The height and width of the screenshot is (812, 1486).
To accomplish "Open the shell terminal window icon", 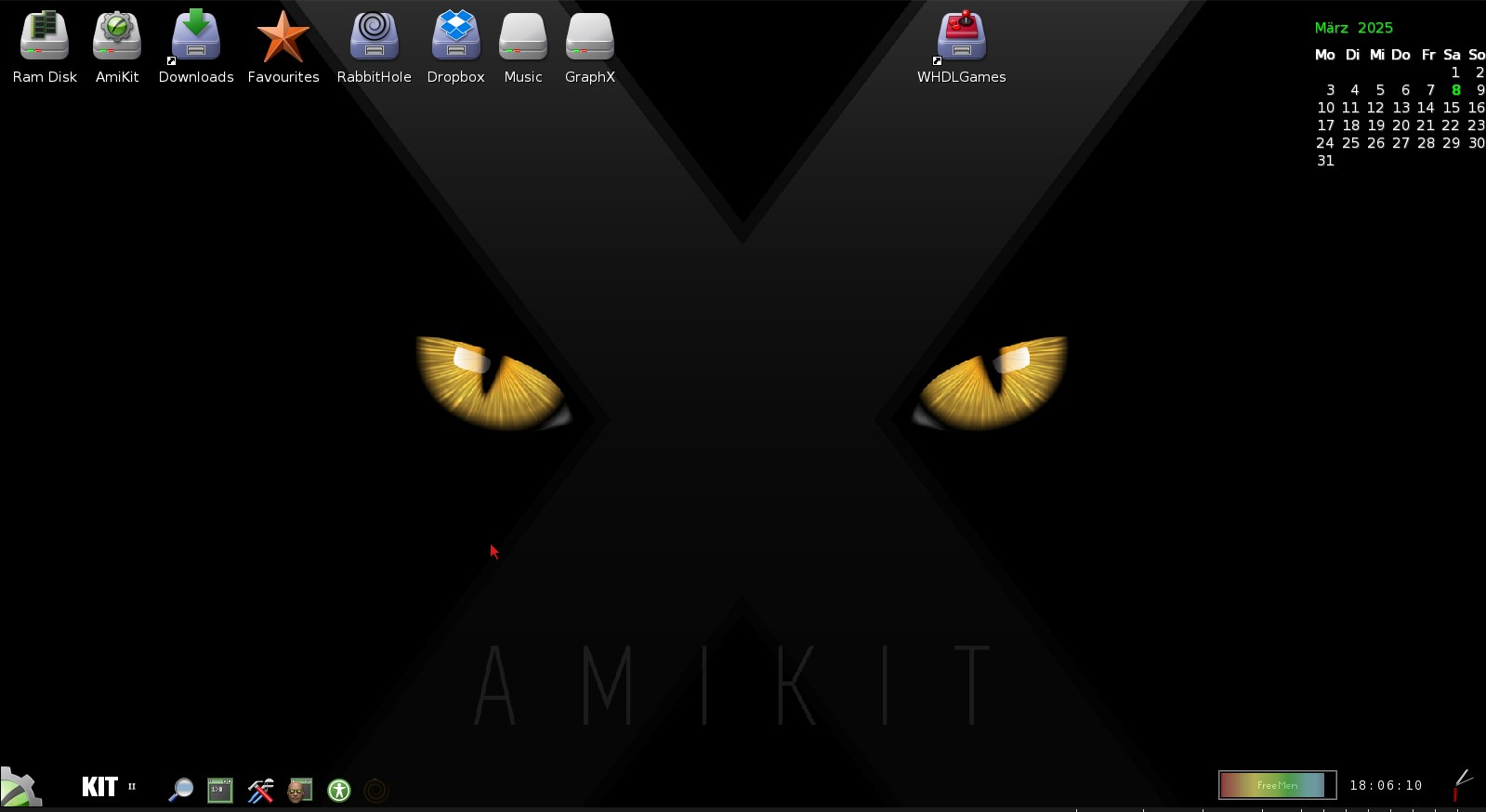I will point(220,790).
